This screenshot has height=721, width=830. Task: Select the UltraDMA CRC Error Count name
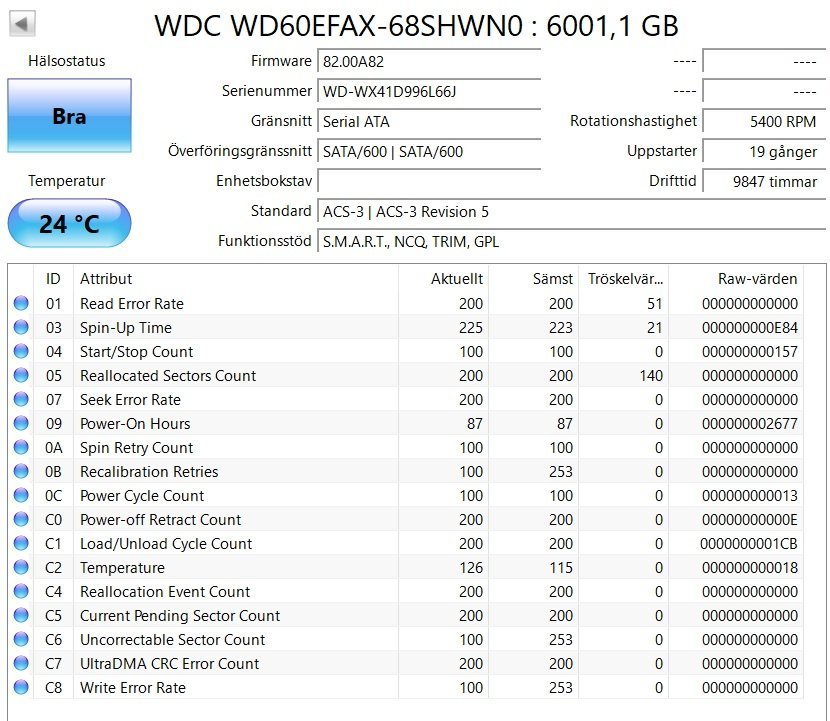pos(169,664)
